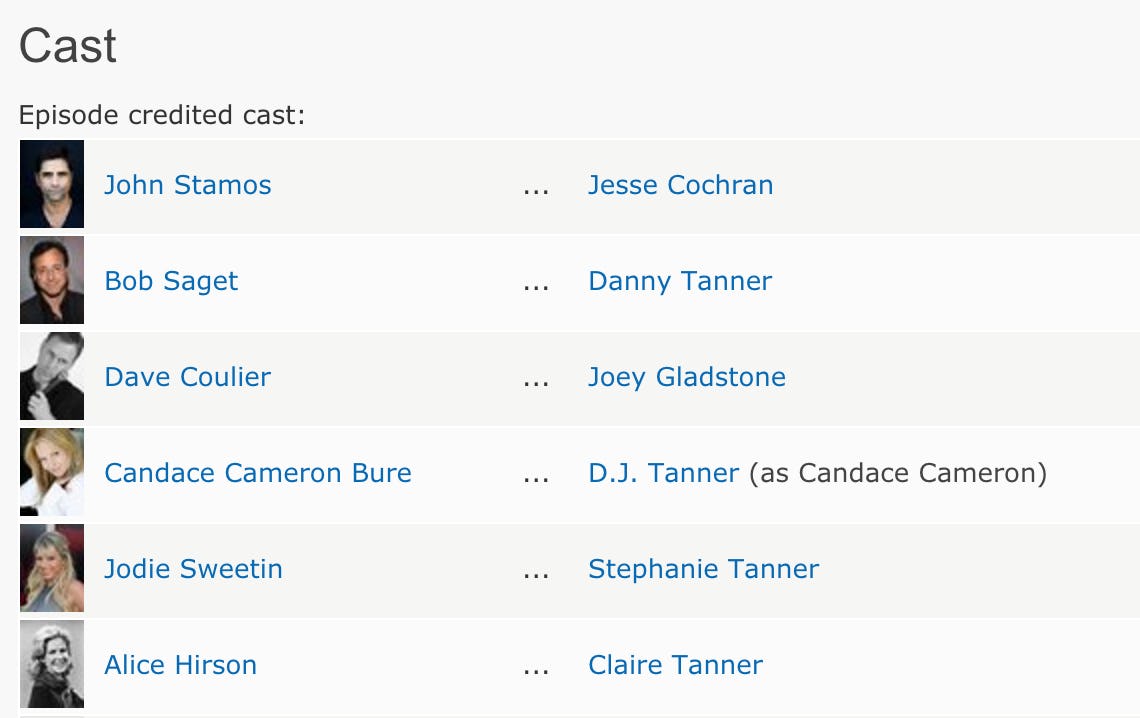Screen dimensions: 1140x718
Task: Click the Episode credited cast label
Action: pos(162,115)
